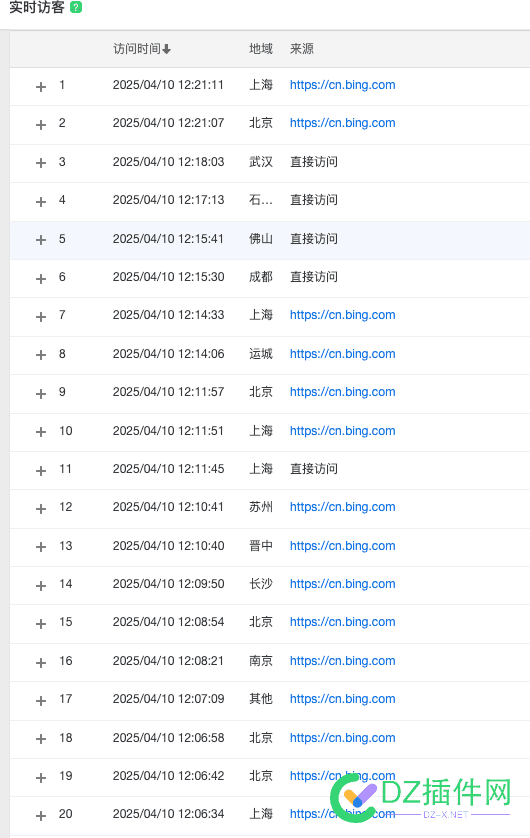Open bing source link in row 1
Viewport: 530px width, 838px height.
click(342, 85)
